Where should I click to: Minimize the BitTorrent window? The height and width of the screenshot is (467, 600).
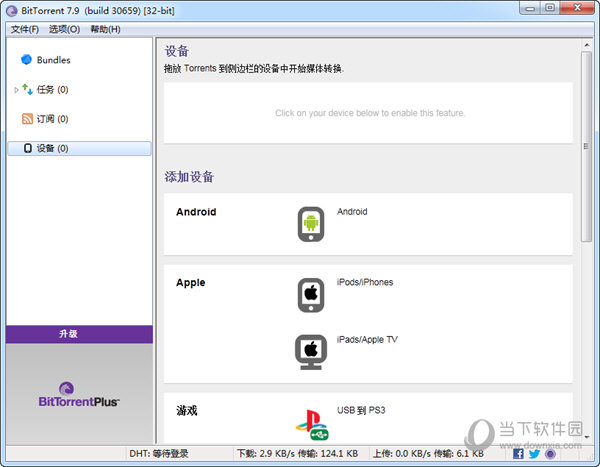click(530, 8)
